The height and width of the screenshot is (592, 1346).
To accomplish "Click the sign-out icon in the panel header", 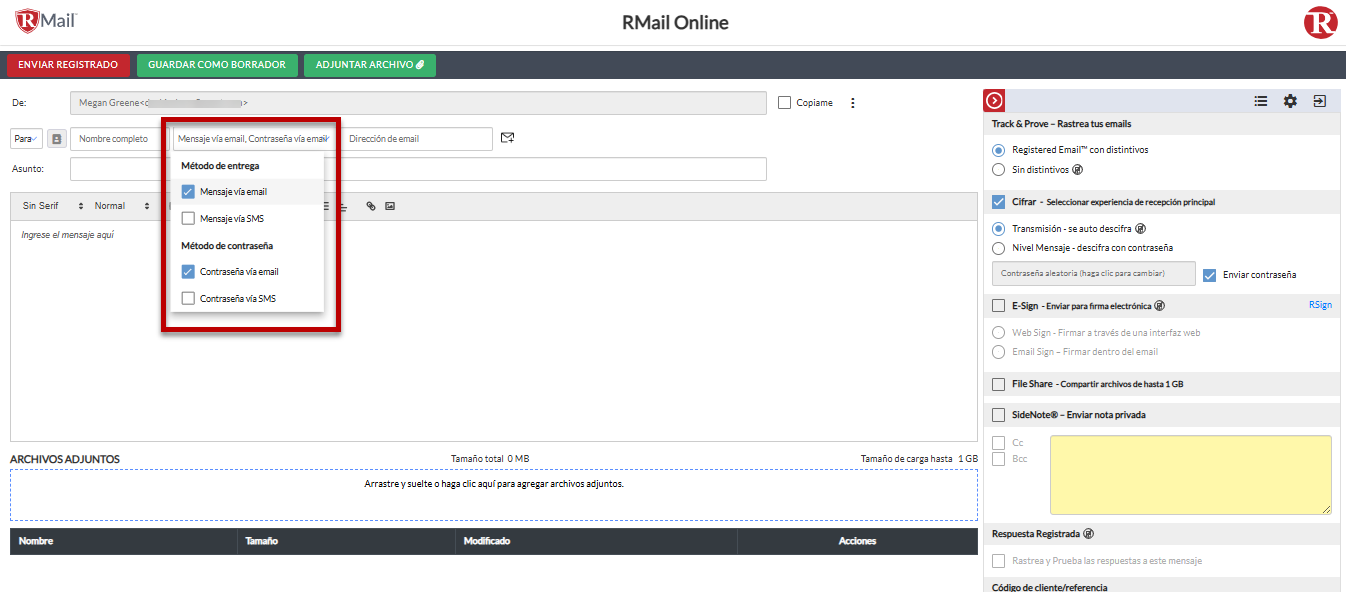I will coord(1320,101).
